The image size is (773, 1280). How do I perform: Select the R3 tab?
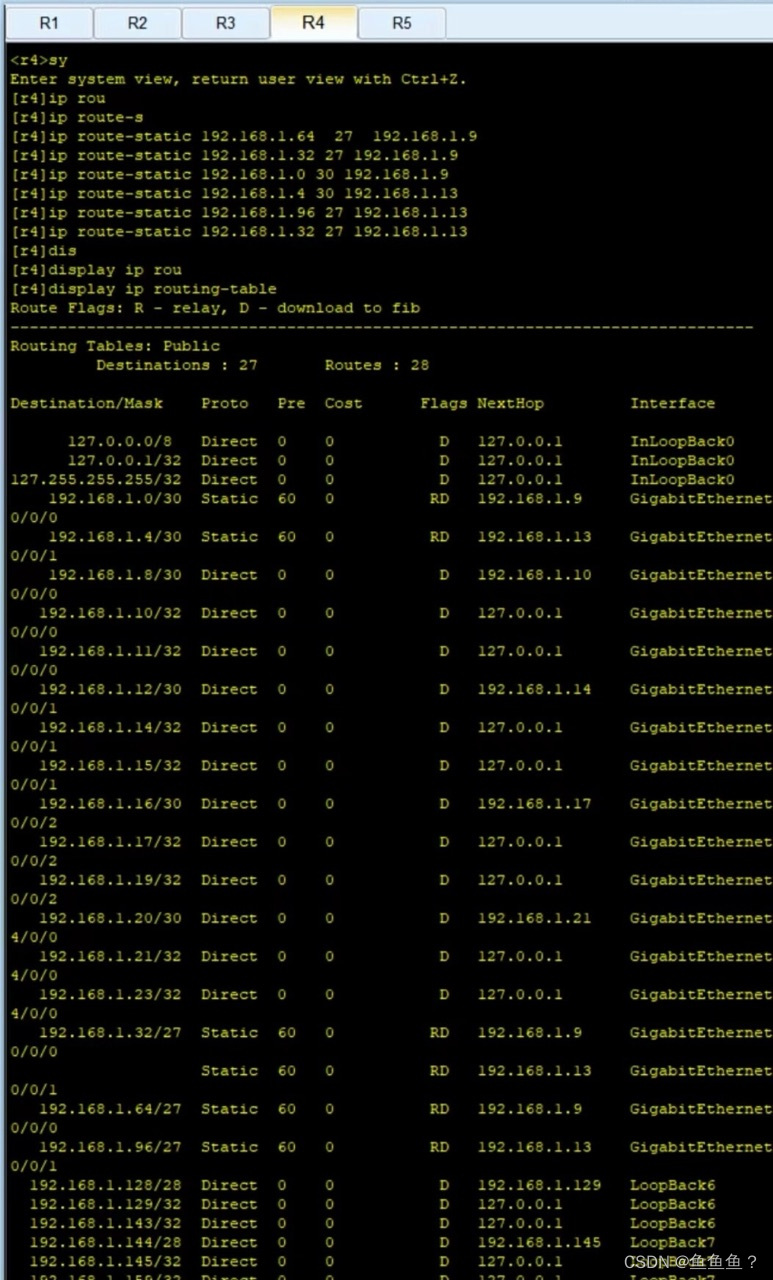(x=225, y=23)
